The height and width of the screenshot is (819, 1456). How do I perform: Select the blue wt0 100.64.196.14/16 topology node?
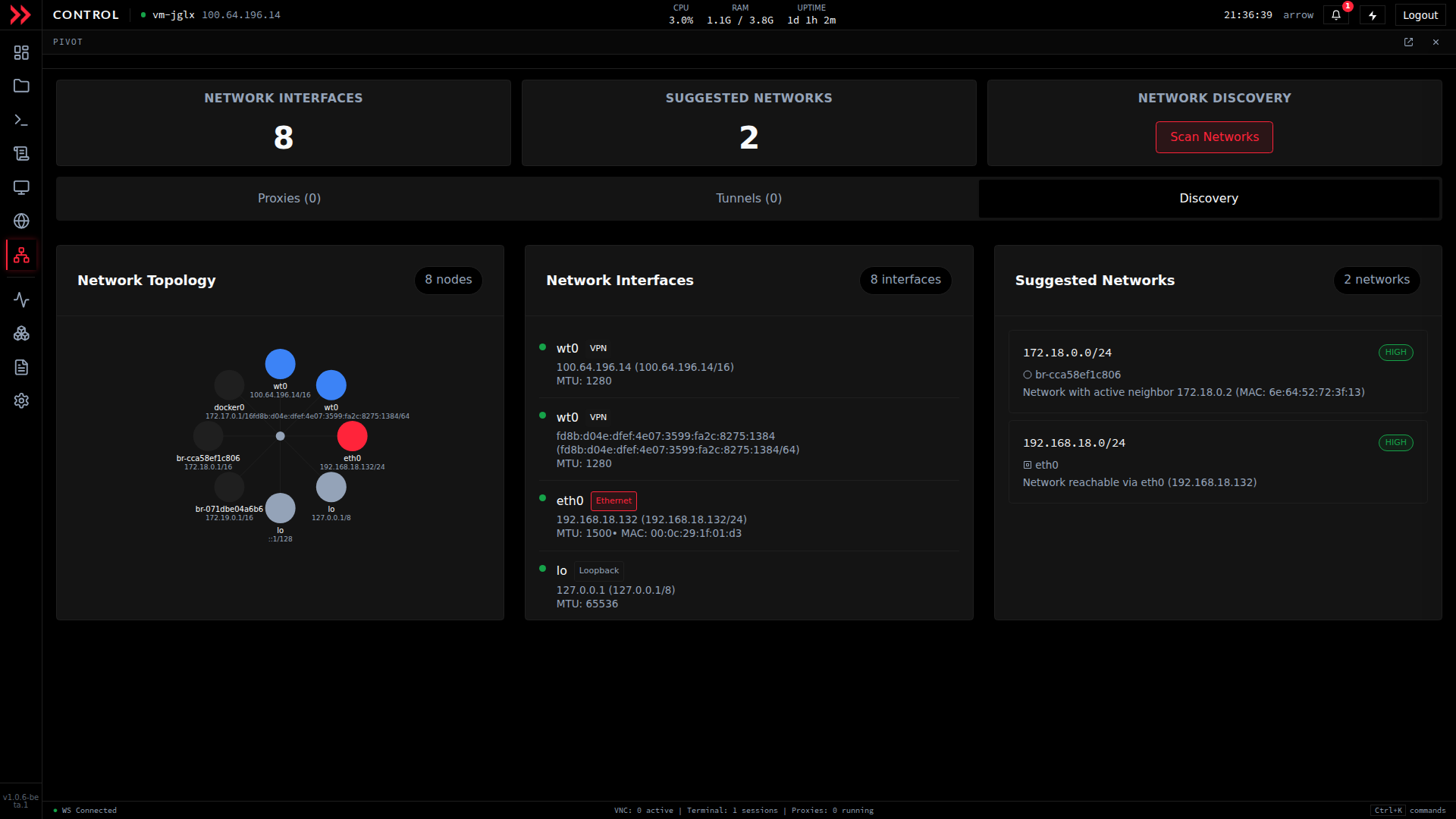coord(280,364)
